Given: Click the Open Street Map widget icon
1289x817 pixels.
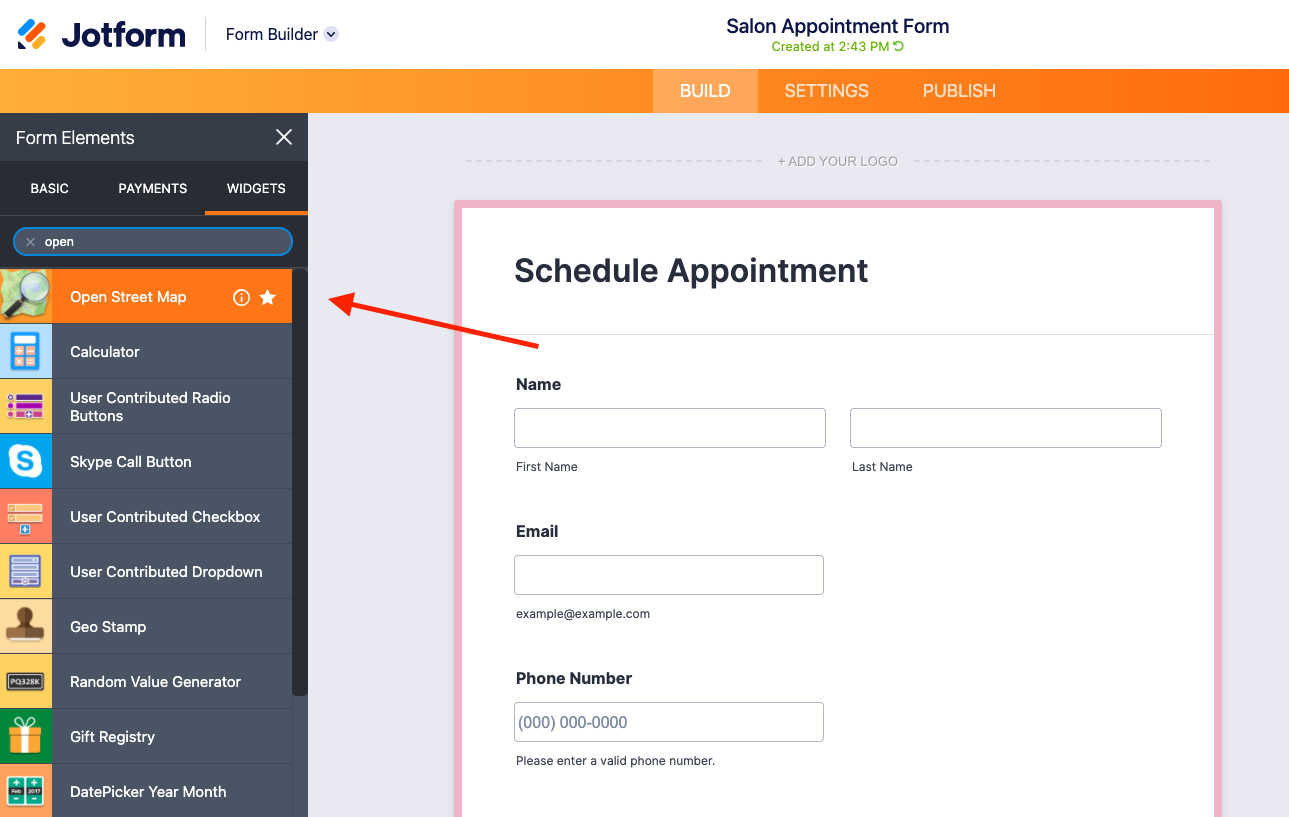Looking at the screenshot, I should [26, 297].
